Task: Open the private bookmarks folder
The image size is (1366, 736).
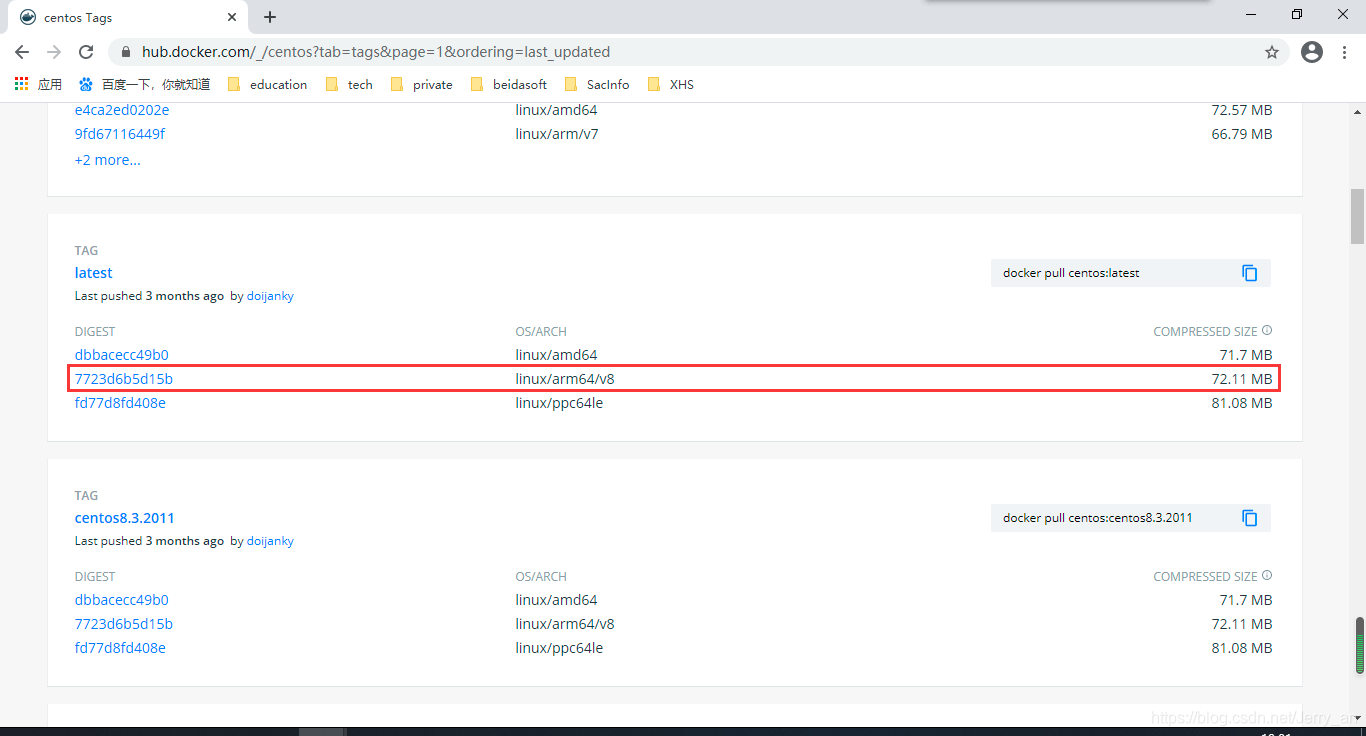Action: pos(422,84)
